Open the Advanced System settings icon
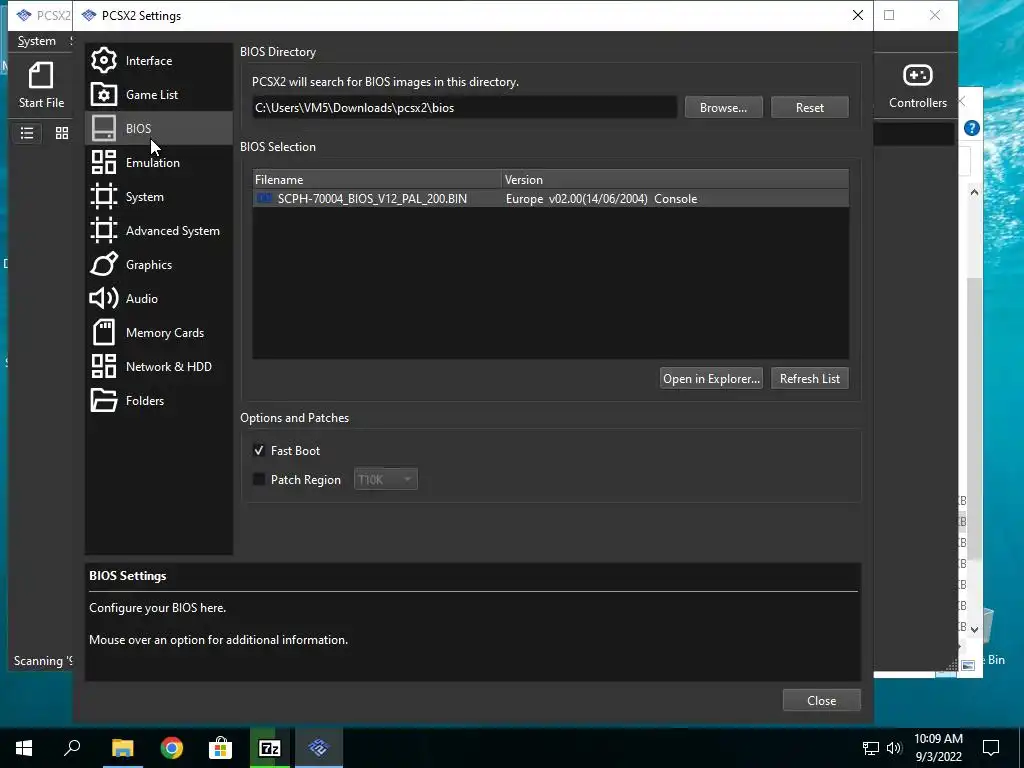The height and width of the screenshot is (768, 1024). point(104,230)
